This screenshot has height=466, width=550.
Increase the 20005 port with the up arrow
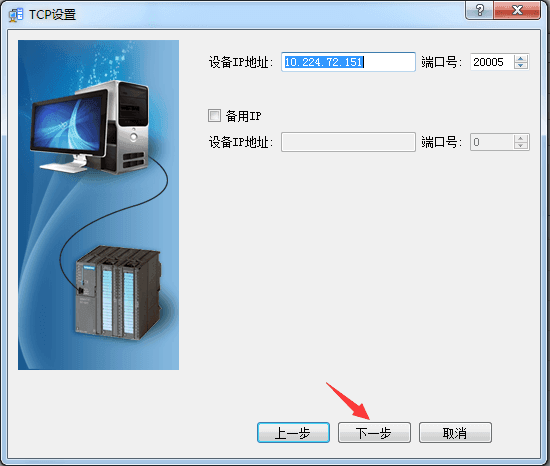[x=521, y=59]
